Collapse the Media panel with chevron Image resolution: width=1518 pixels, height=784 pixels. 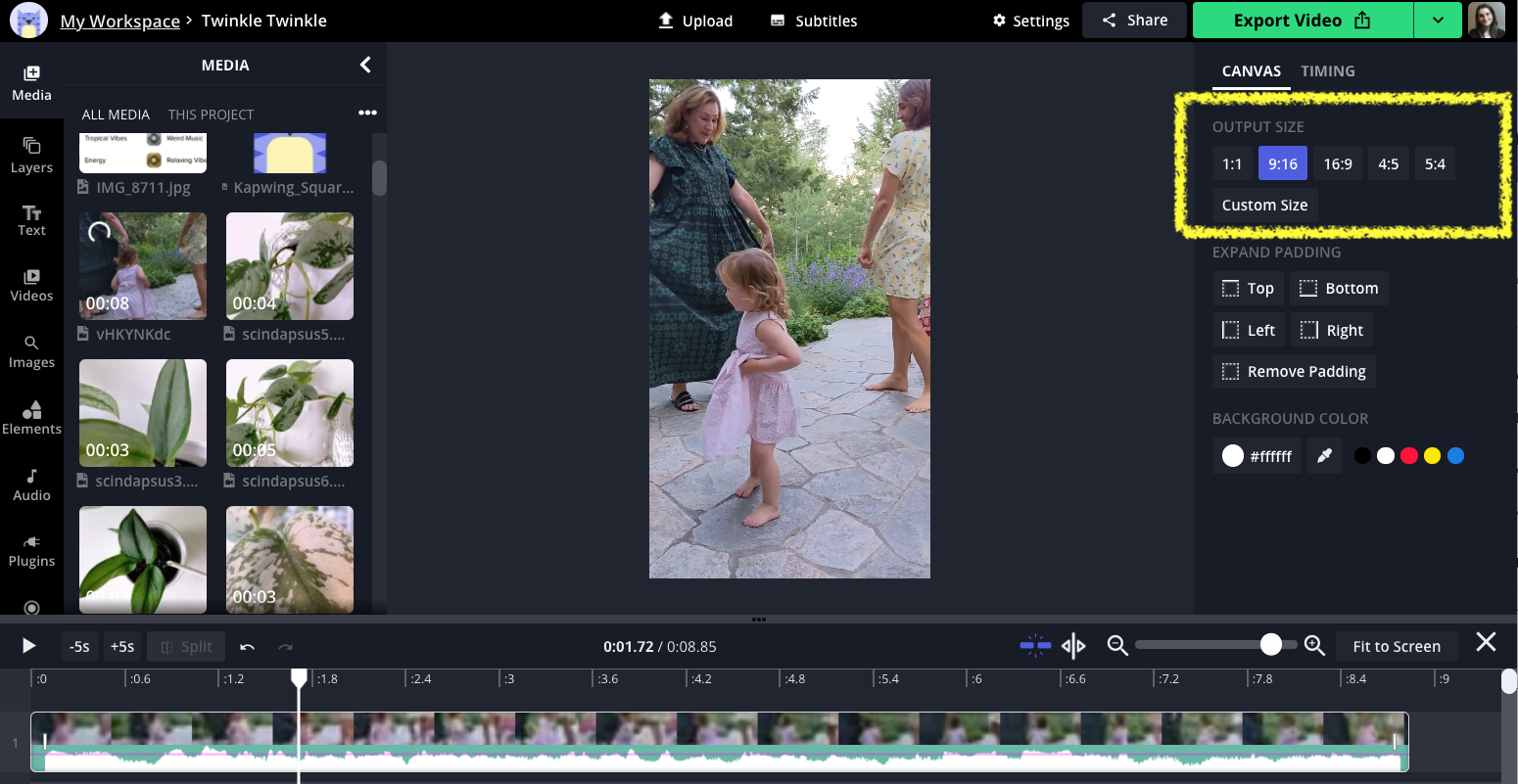point(365,65)
